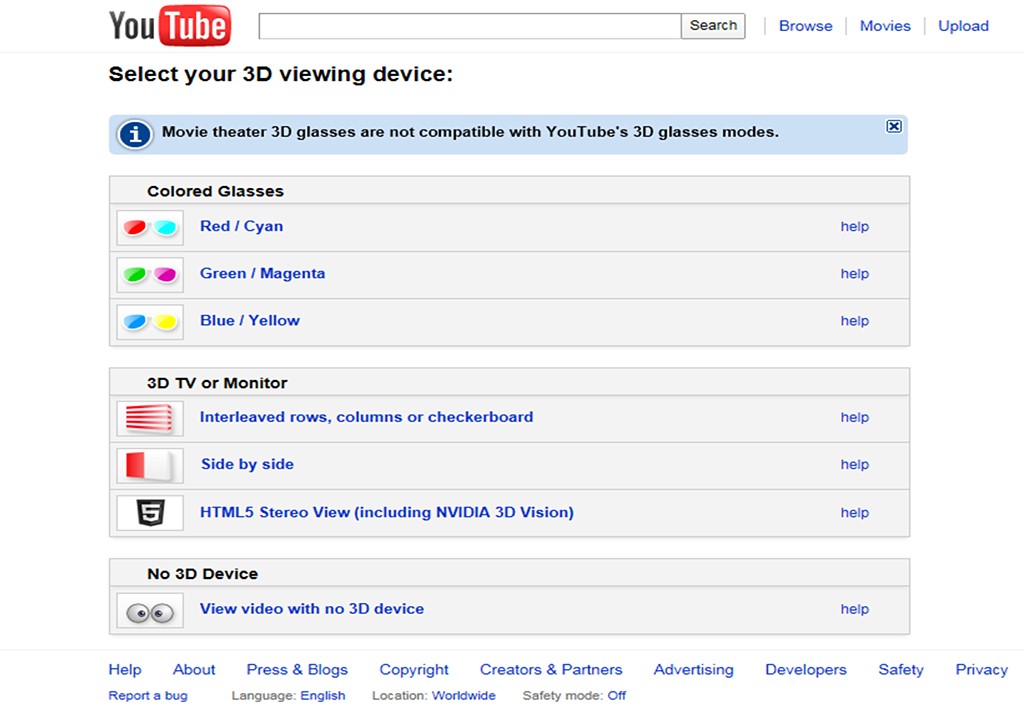Open the Location Worldwide selector
Viewport: 1024px width, 721px height.
point(463,696)
